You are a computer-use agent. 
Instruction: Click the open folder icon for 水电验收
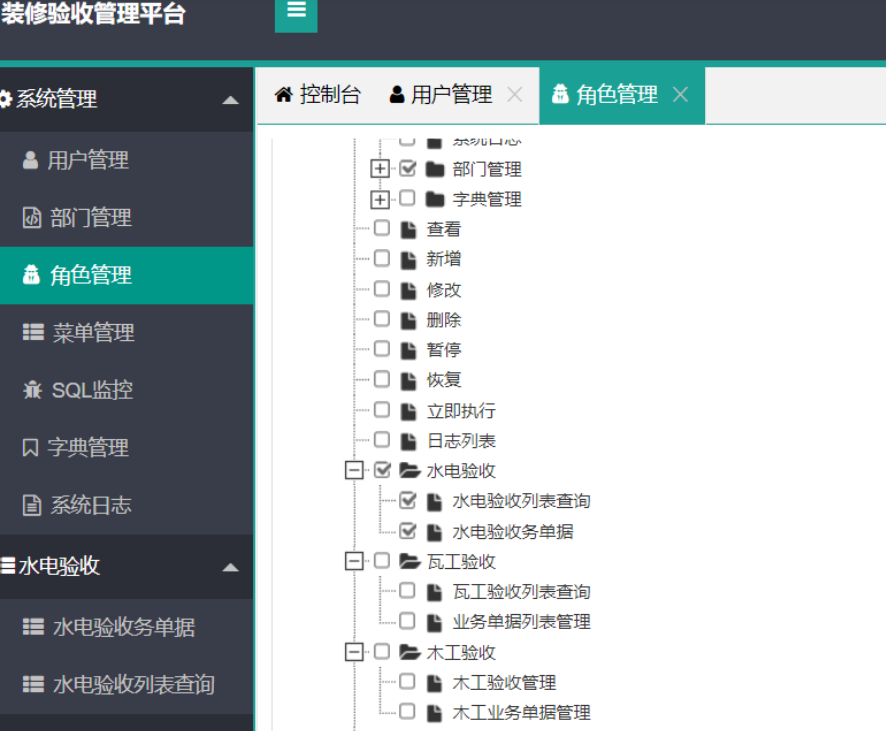[410, 470]
